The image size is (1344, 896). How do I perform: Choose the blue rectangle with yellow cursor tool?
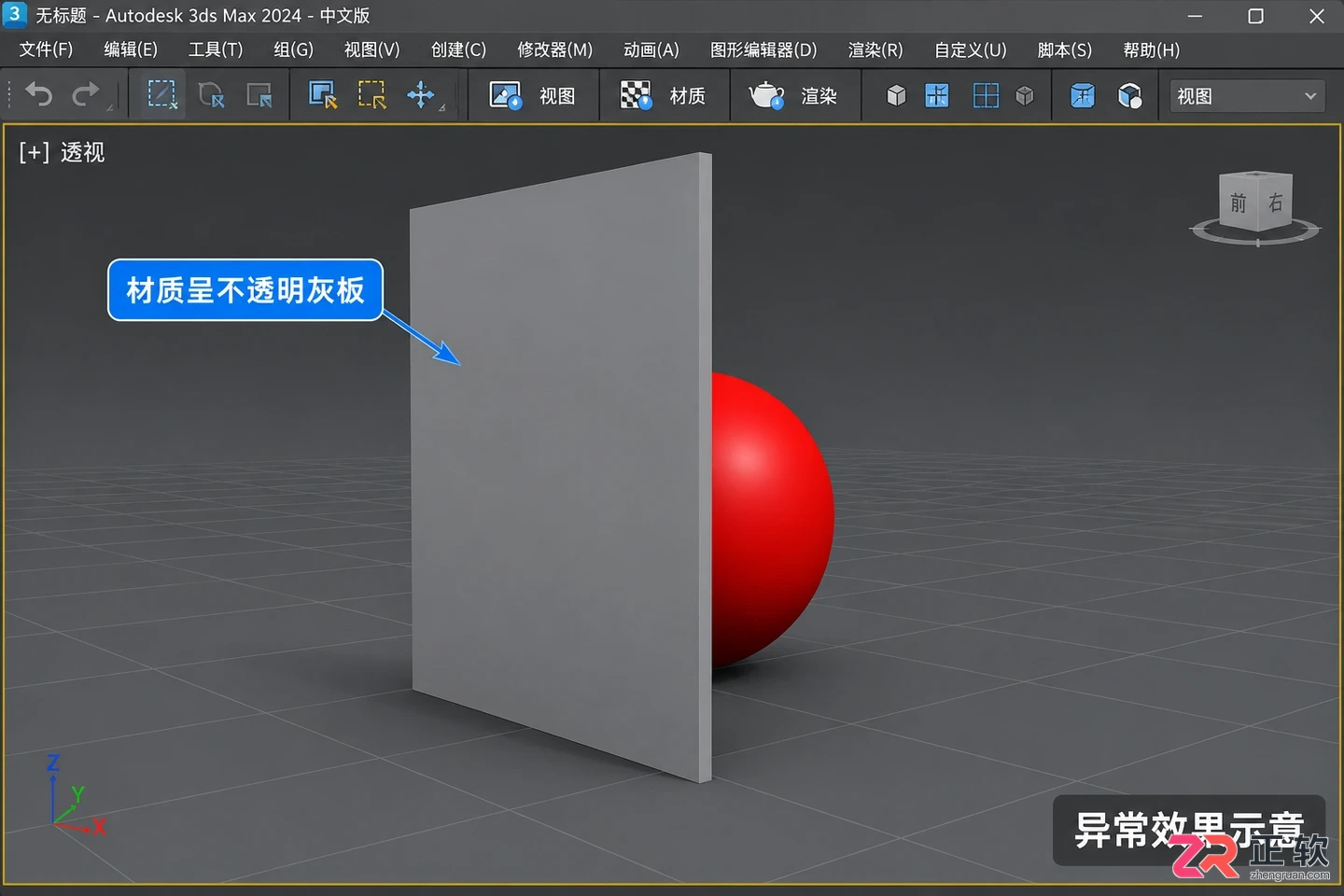click(323, 95)
